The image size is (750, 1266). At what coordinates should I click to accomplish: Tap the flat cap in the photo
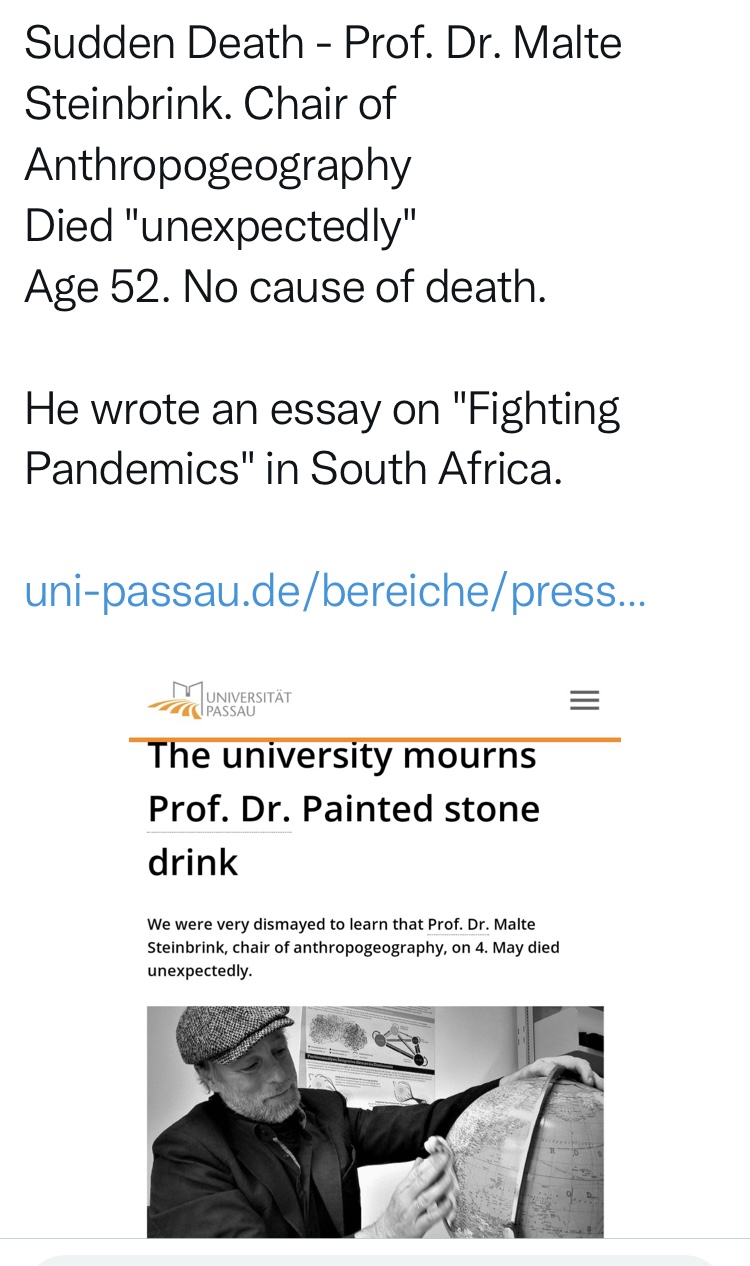tap(233, 1033)
